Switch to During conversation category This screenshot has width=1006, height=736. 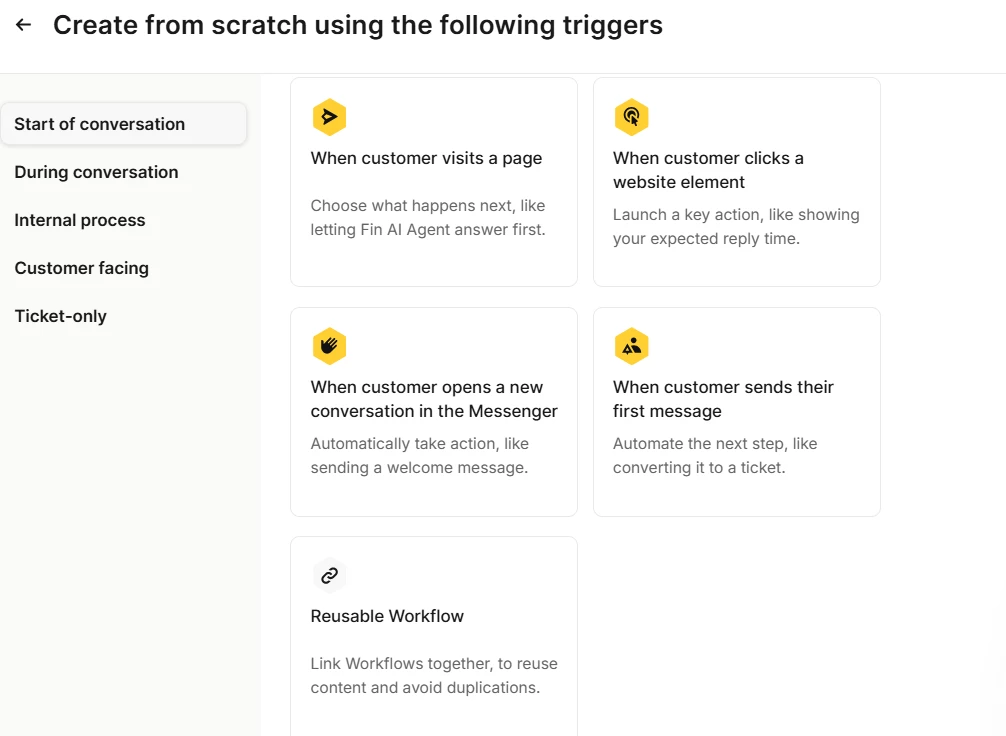point(96,172)
